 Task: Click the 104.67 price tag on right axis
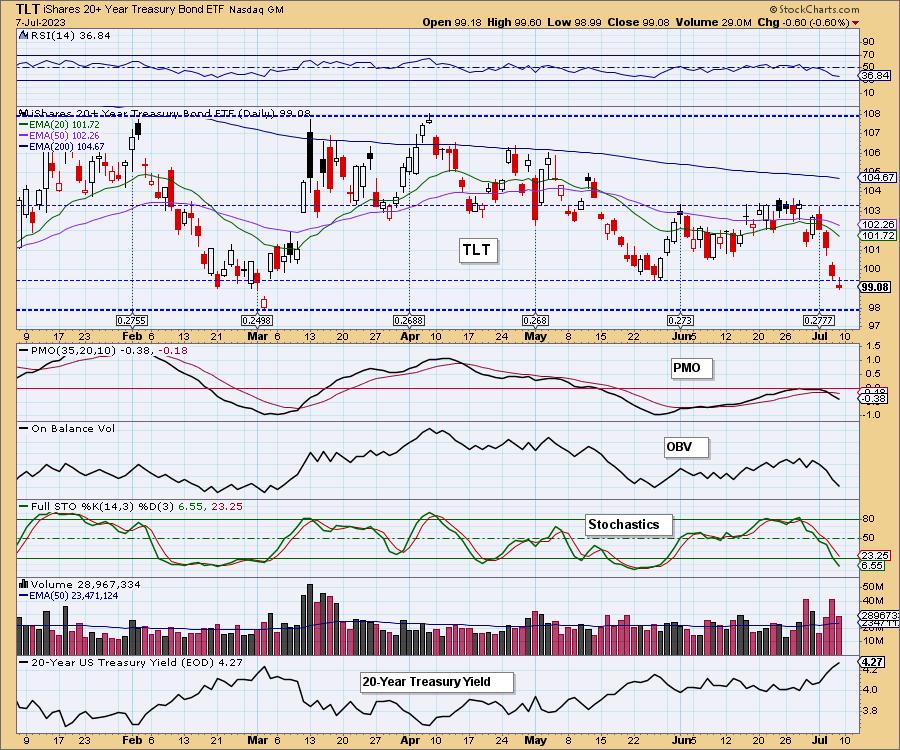pos(878,178)
